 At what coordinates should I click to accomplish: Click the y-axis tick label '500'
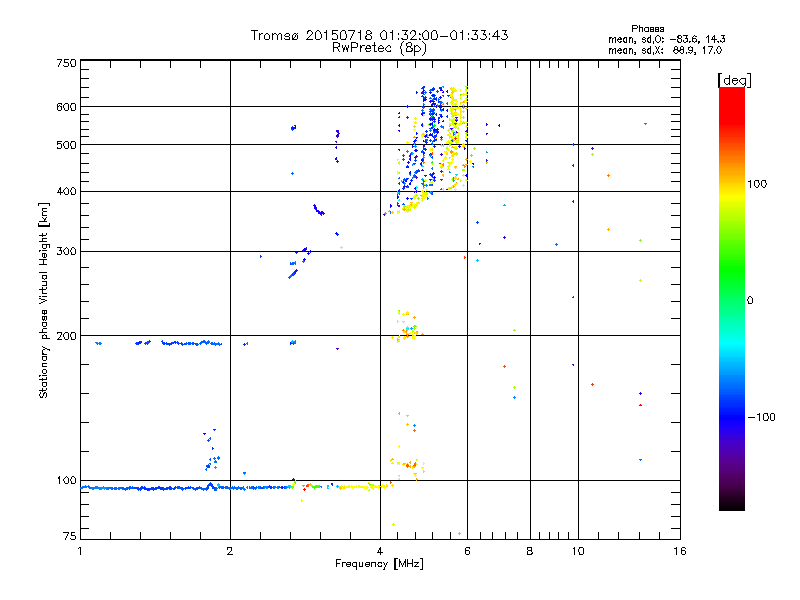(67, 145)
